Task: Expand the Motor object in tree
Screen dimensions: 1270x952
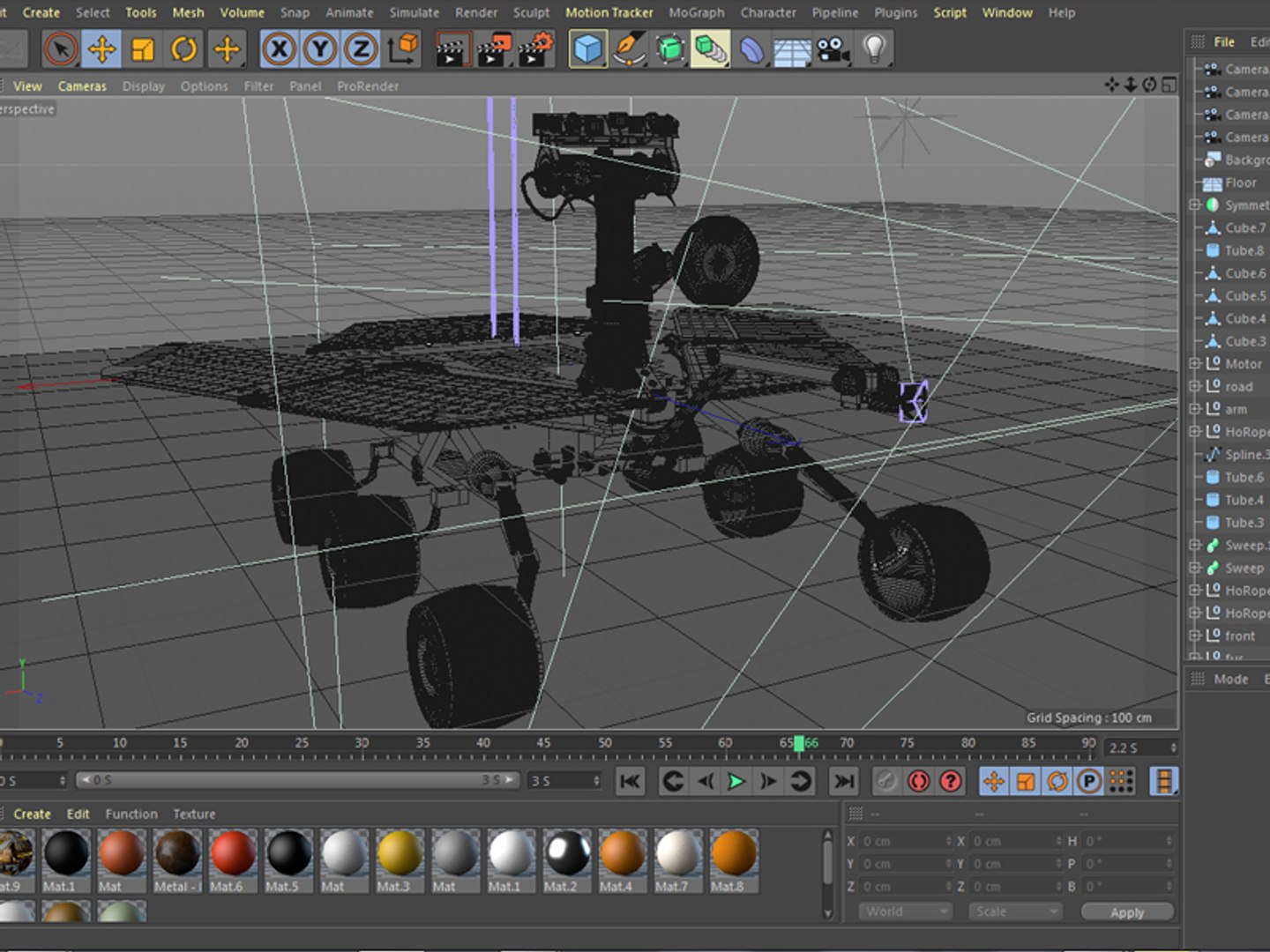Action: pyautogui.click(x=1195, y=363)
